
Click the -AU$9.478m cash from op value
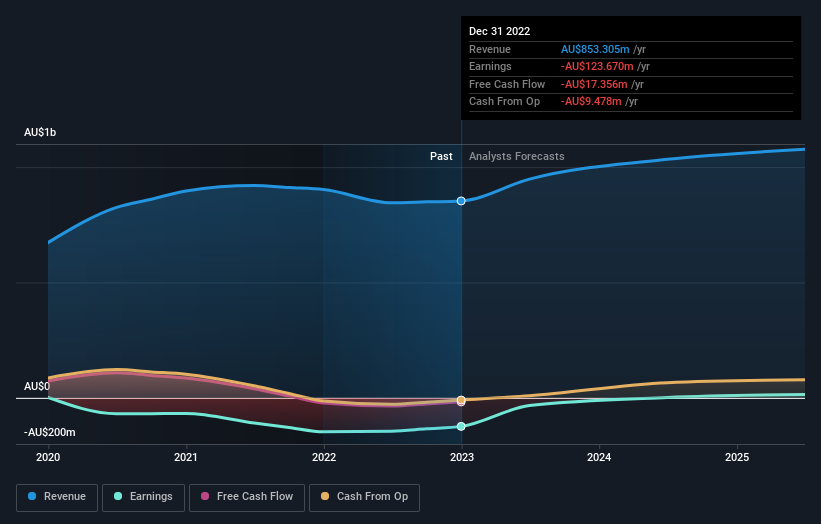(591, 102)
